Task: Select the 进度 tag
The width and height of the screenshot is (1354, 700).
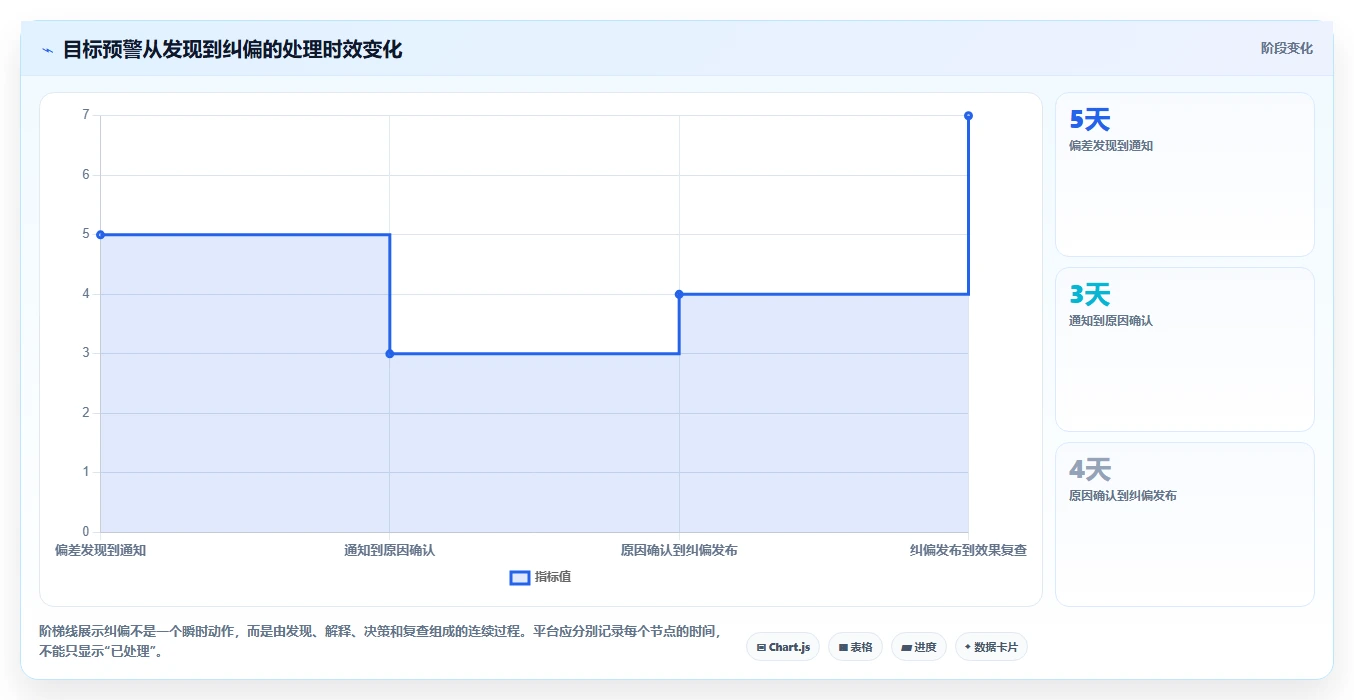Action: (x=918, y=647)
